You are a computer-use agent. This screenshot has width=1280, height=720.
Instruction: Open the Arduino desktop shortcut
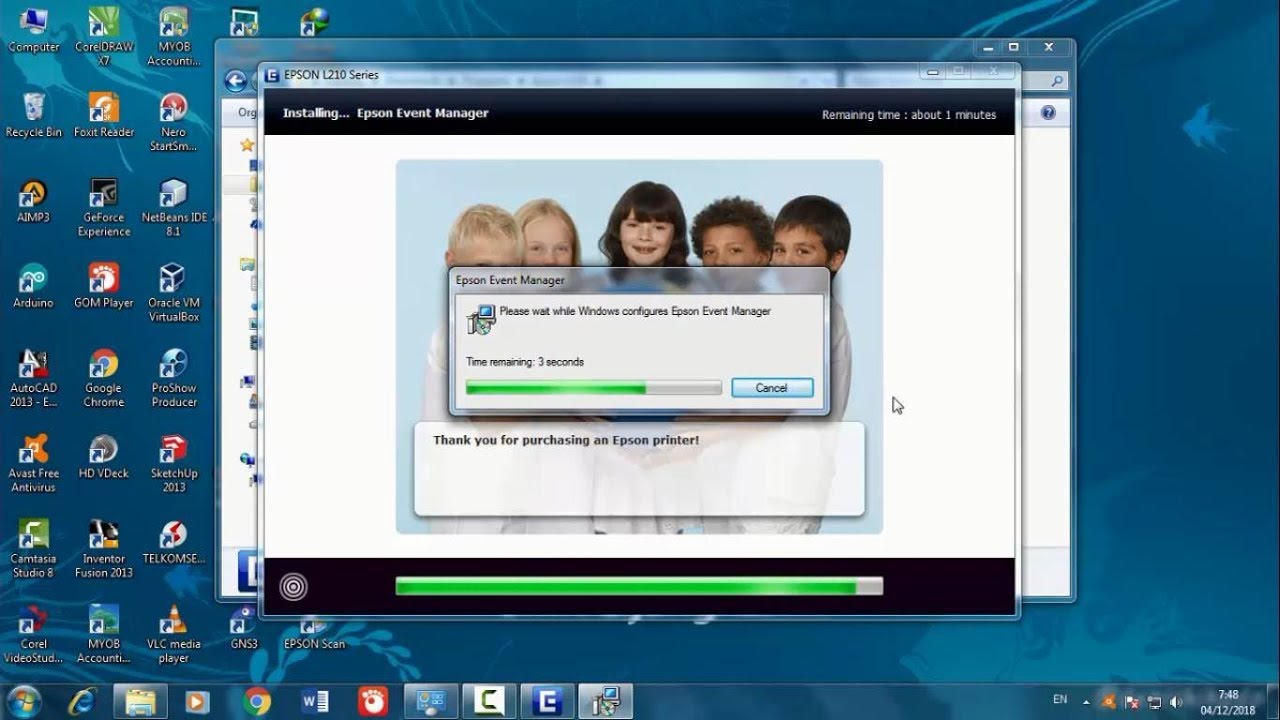click(x=34, y=285)
